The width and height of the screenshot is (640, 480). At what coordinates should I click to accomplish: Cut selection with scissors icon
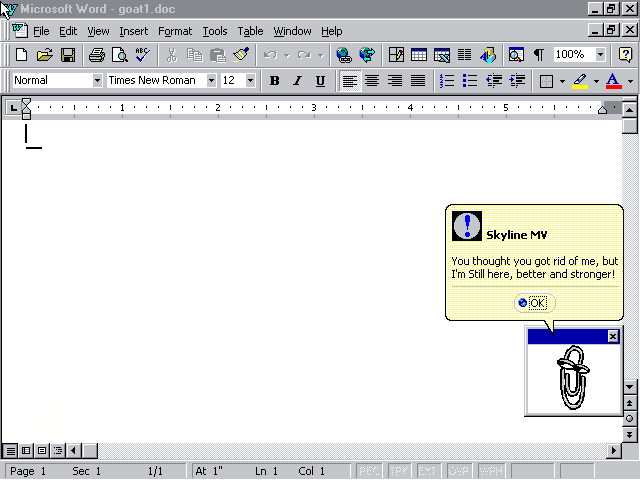(172, 55)
